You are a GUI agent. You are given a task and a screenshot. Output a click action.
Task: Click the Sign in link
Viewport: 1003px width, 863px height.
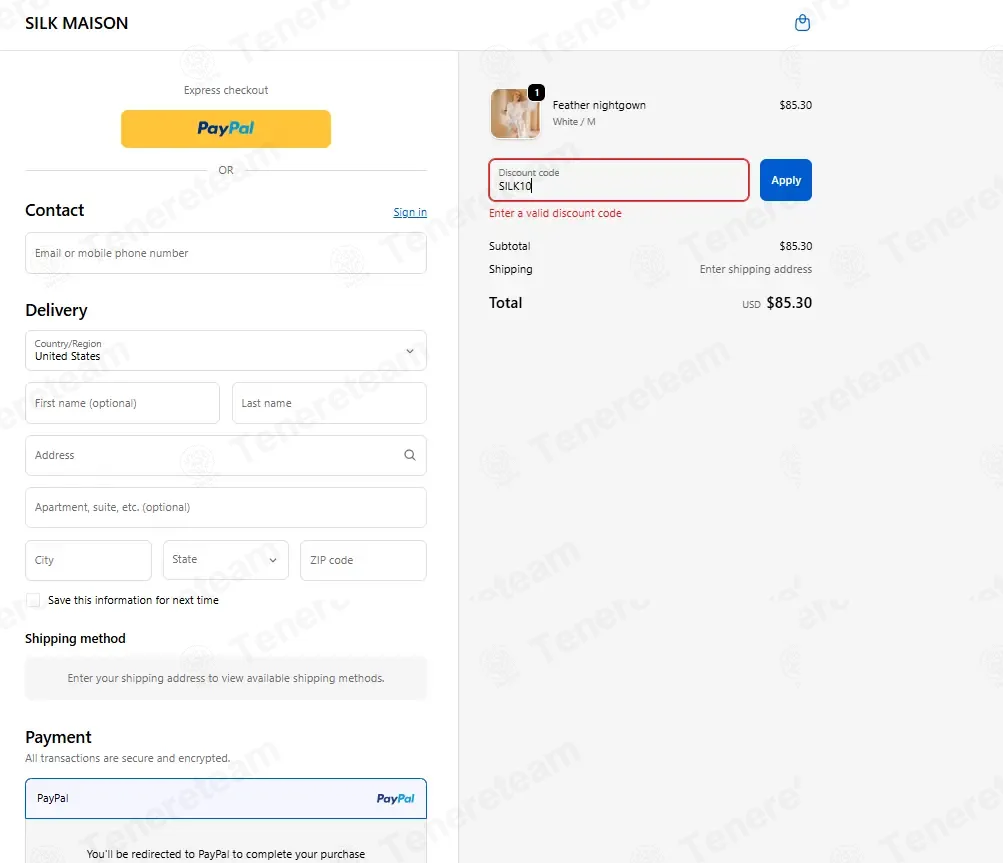point(410,212)
